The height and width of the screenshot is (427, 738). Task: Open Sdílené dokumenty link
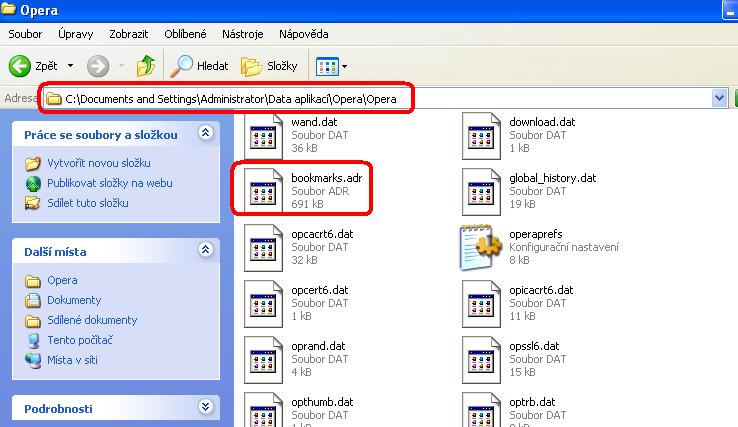point(92,320)
